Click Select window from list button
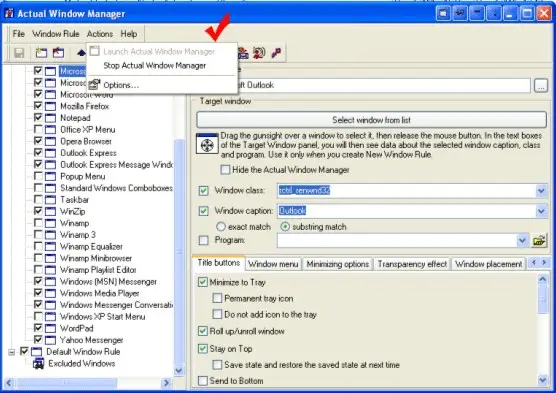 pos(371,120)
